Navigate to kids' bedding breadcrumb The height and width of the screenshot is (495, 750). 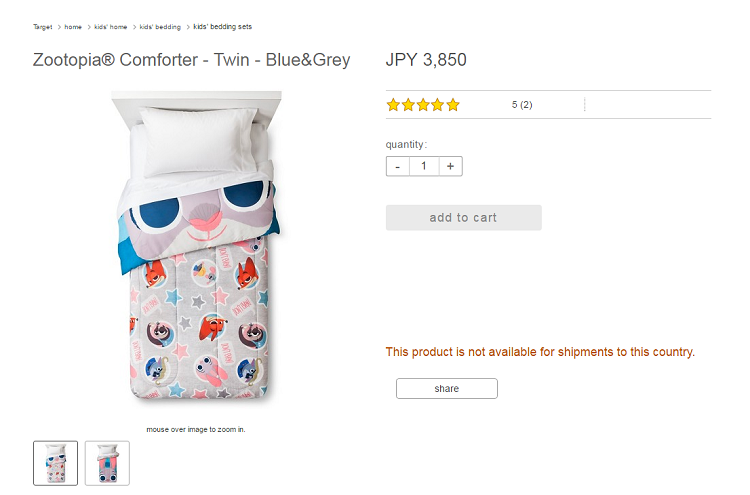pyautogui.click(x=160, y=27)
